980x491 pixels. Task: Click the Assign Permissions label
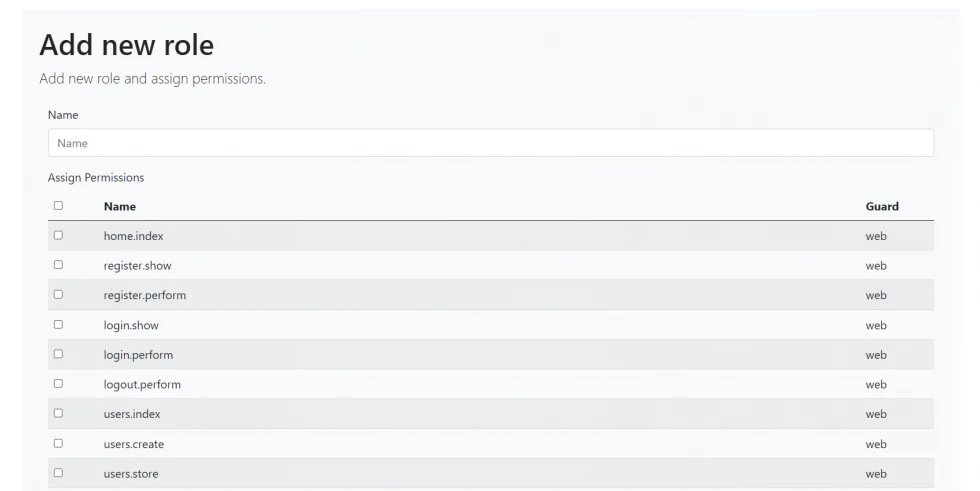click(x=96, y=178)
